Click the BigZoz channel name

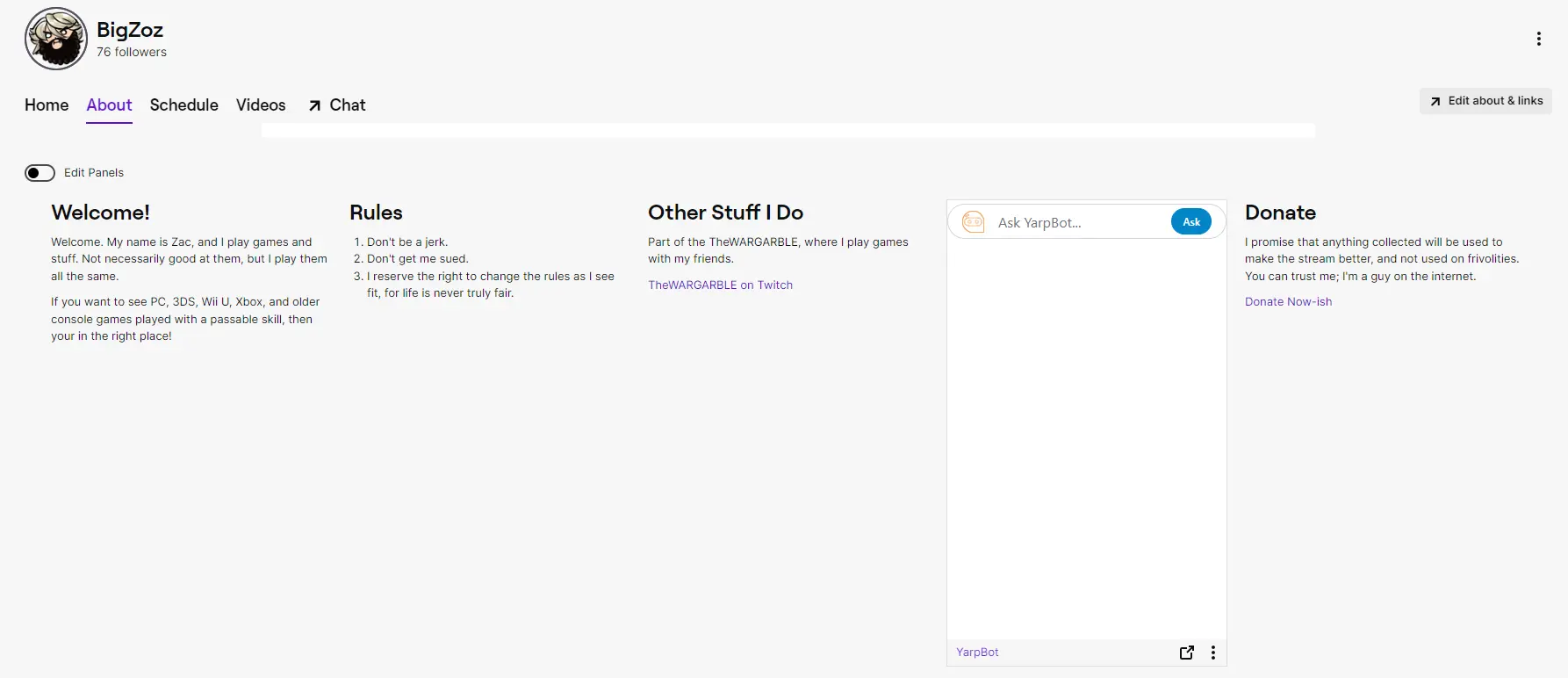point(130,30)
